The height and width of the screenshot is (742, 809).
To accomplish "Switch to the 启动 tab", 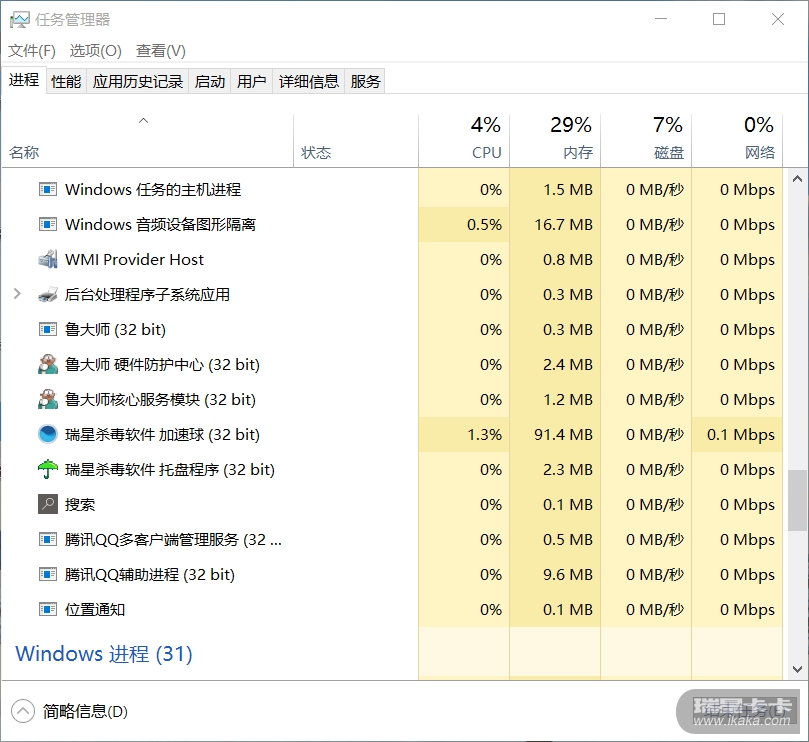I will tap(210, 82).
